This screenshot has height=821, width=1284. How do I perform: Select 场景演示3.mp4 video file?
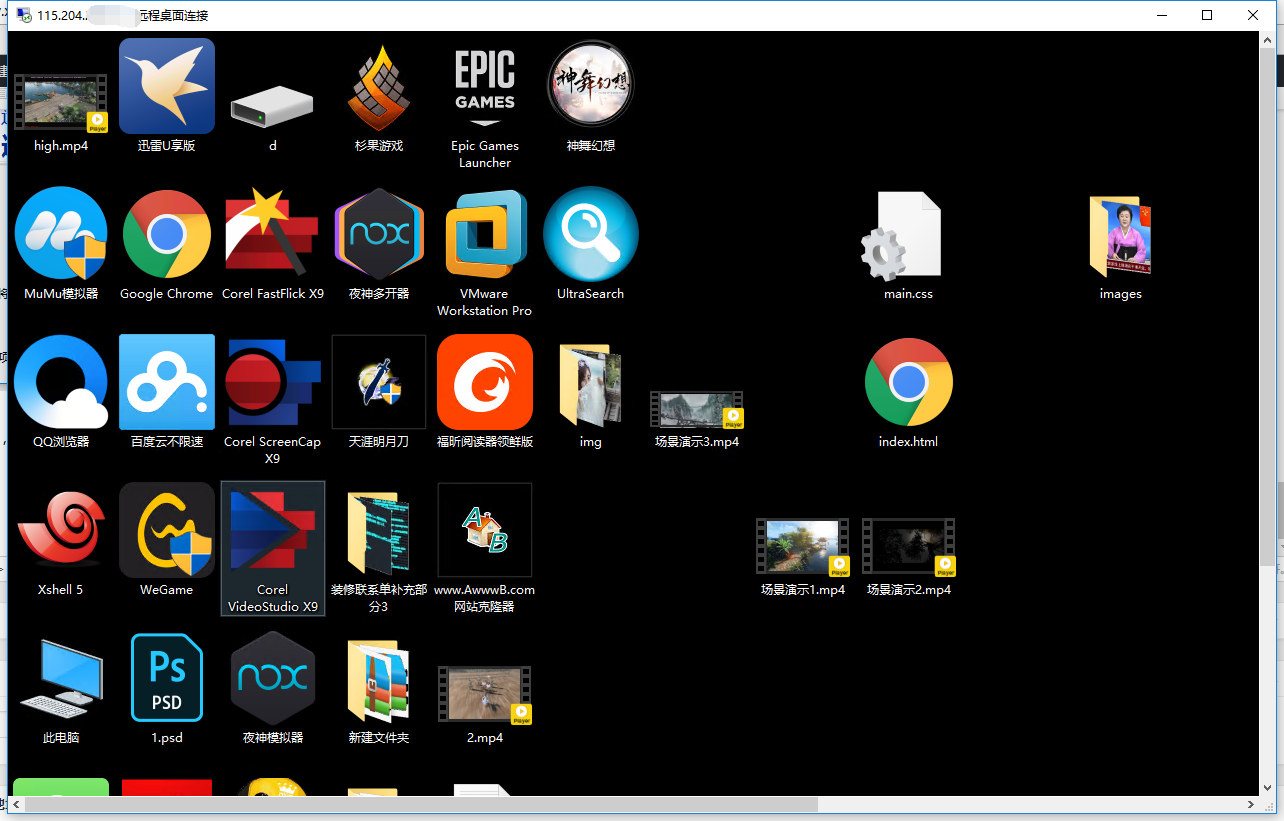click(x=697, y=410)
